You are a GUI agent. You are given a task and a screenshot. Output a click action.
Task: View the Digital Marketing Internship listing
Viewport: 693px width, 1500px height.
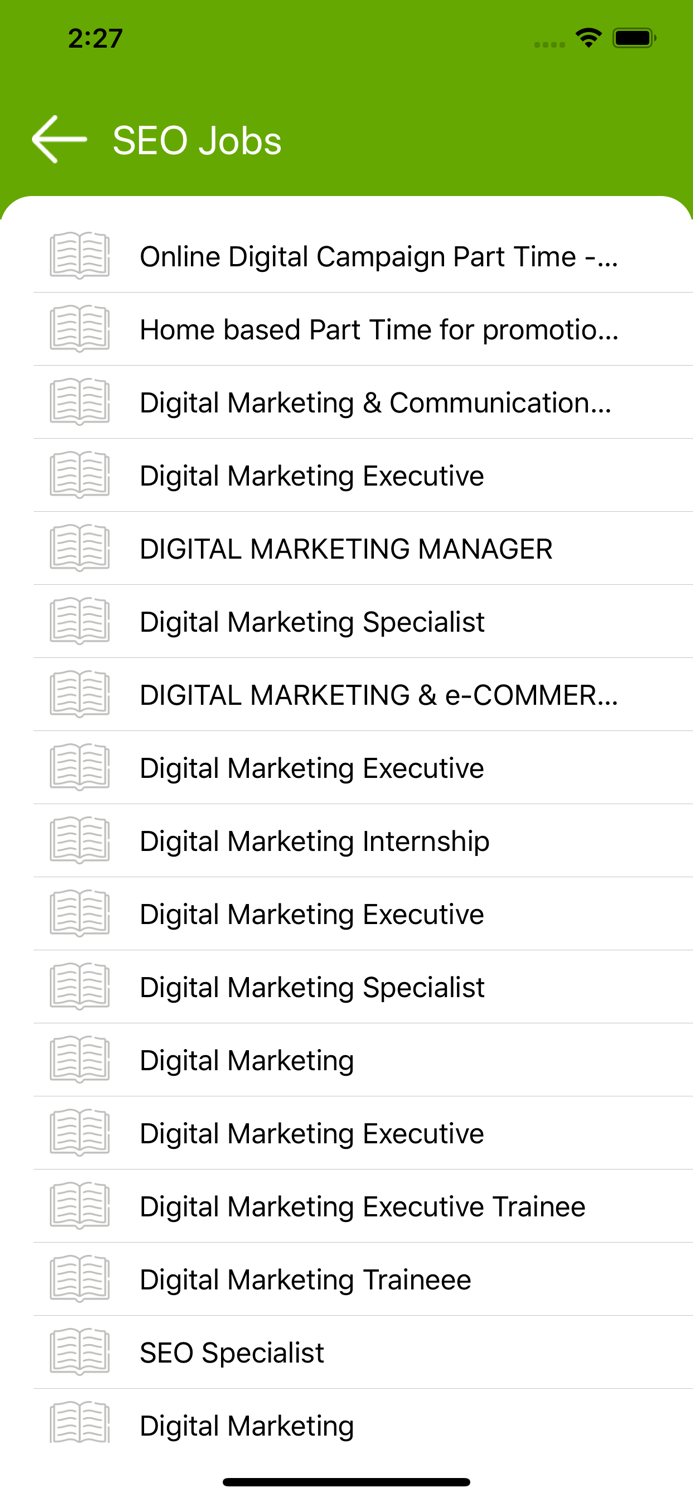[314, 841]
